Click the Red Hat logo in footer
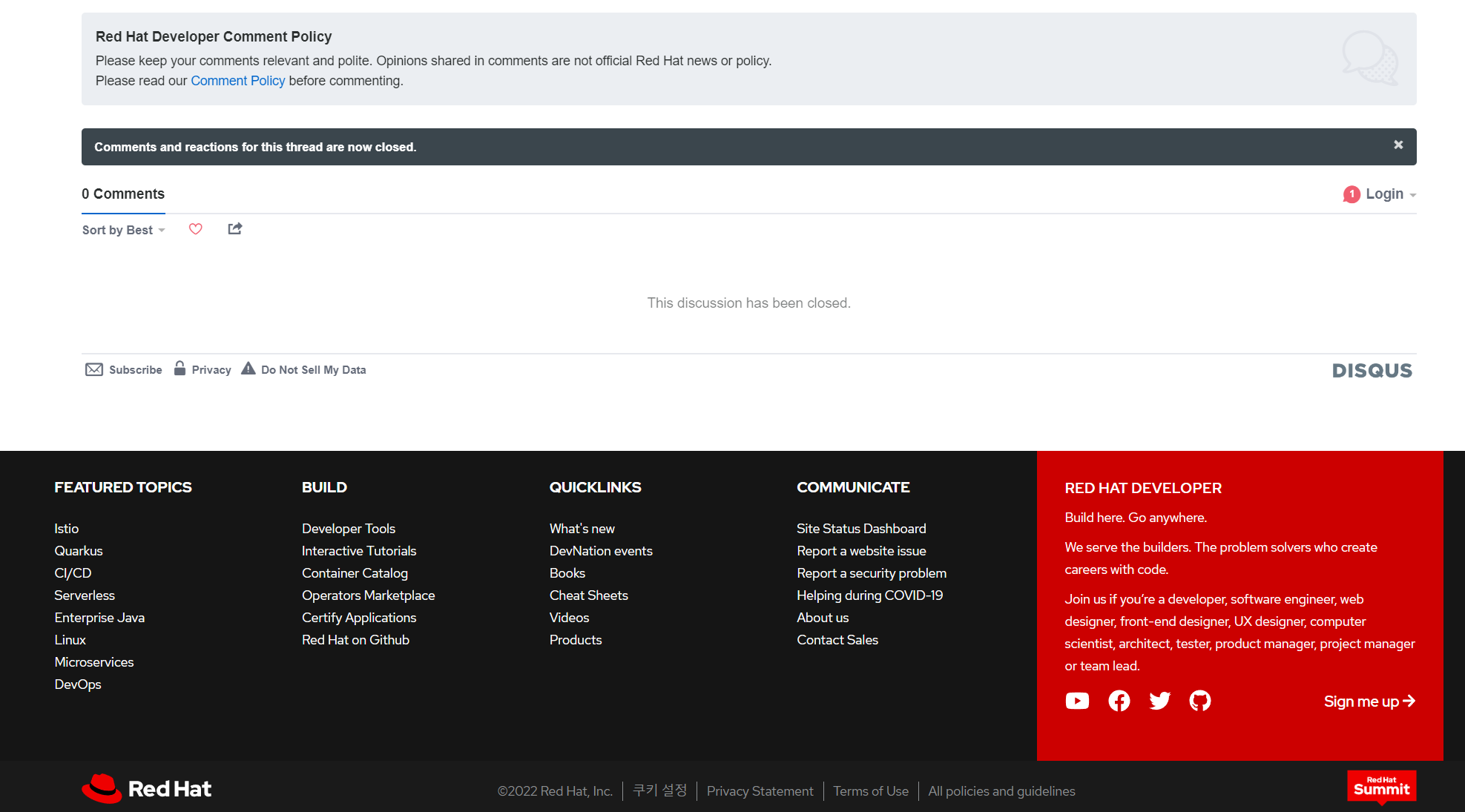 tap(147, 789)
